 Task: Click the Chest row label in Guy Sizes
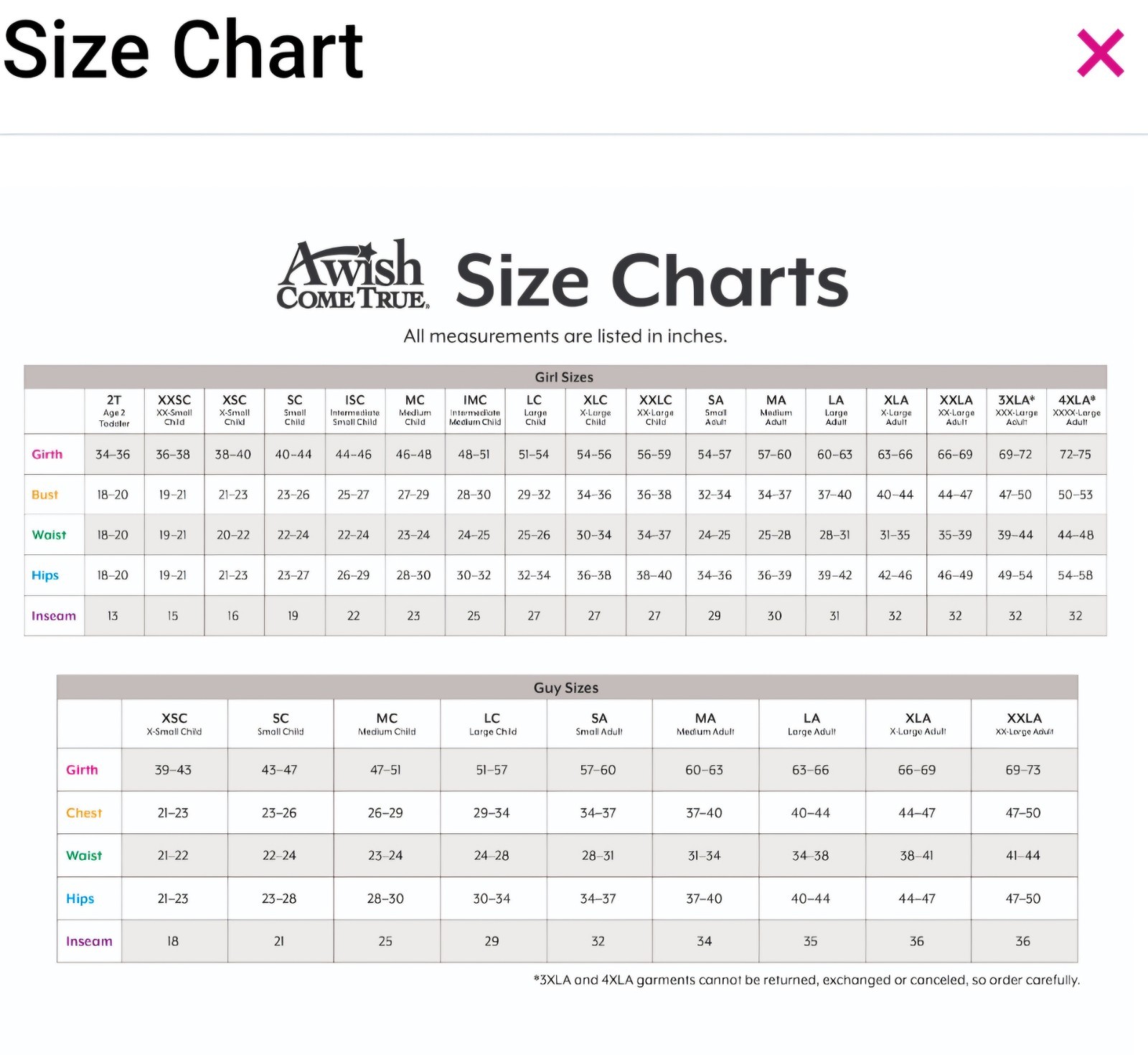[x=84, y=813]
